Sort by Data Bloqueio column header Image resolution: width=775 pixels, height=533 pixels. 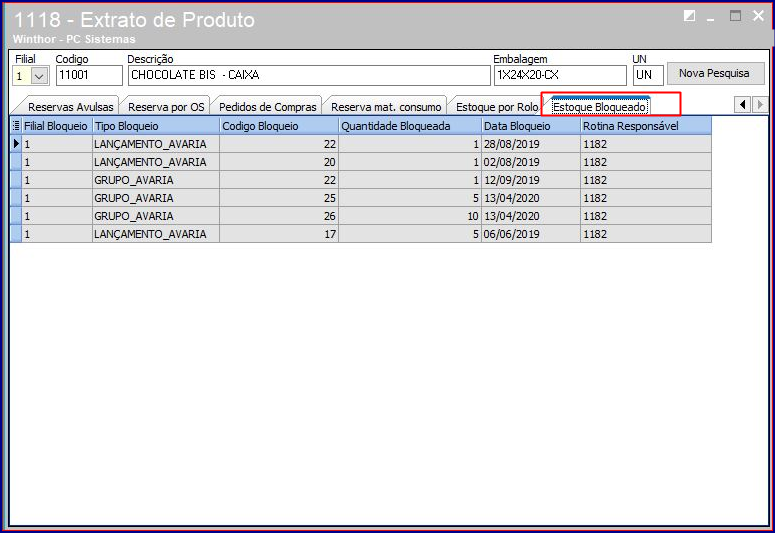[531, 126]
